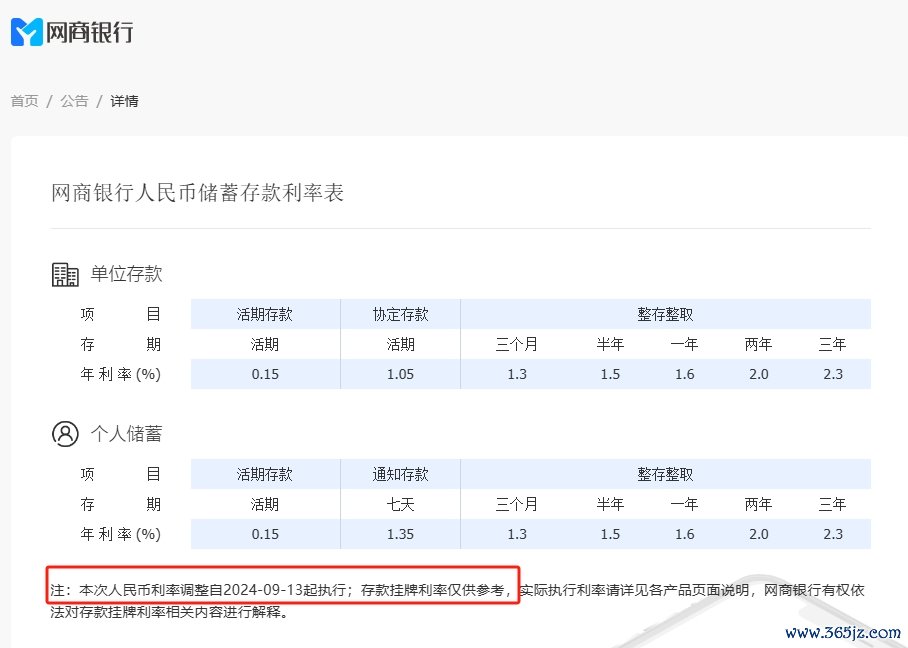The image size is (908, 648).
Task: Go to 首页 in breadcrumb
Action: pyautogui.click(x=24, y=101)
